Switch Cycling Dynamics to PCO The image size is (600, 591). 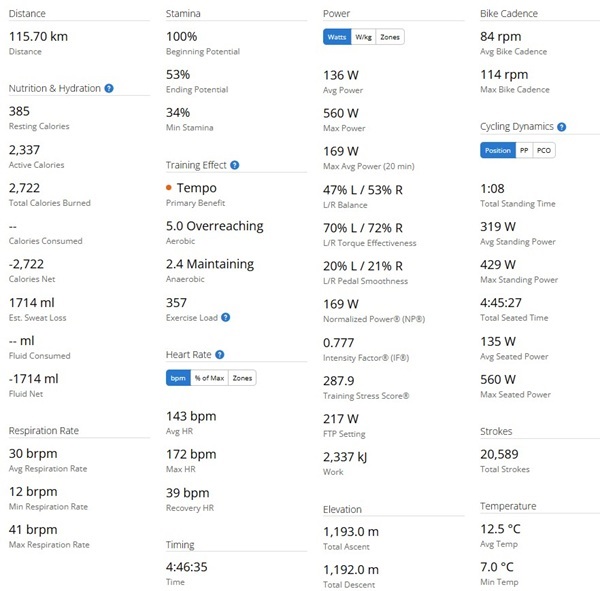(543, 150)
